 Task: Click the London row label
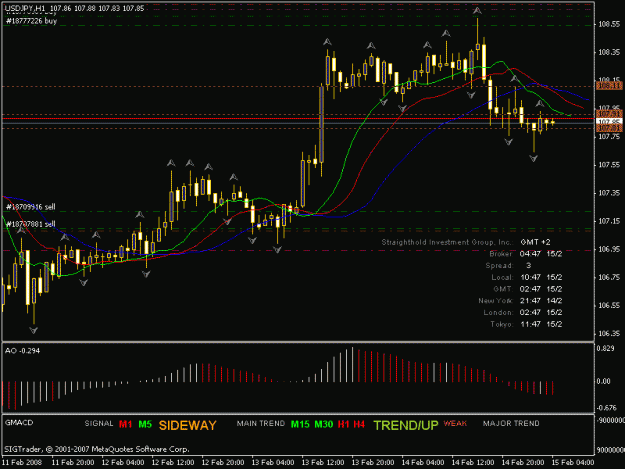(x=498, y=312)
